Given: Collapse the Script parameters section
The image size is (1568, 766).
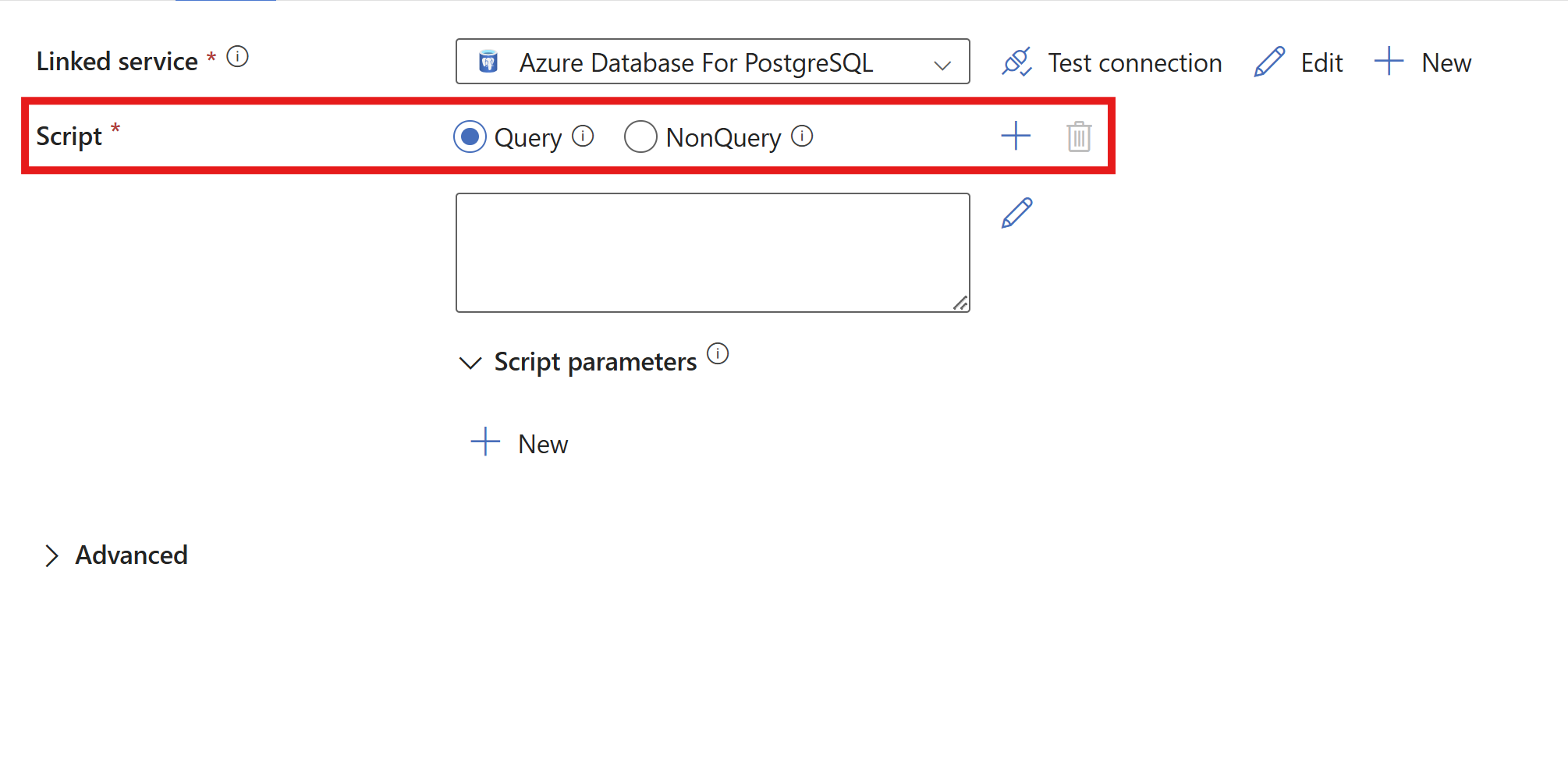Looking at the screenshot, I should [x=470, y=363].
